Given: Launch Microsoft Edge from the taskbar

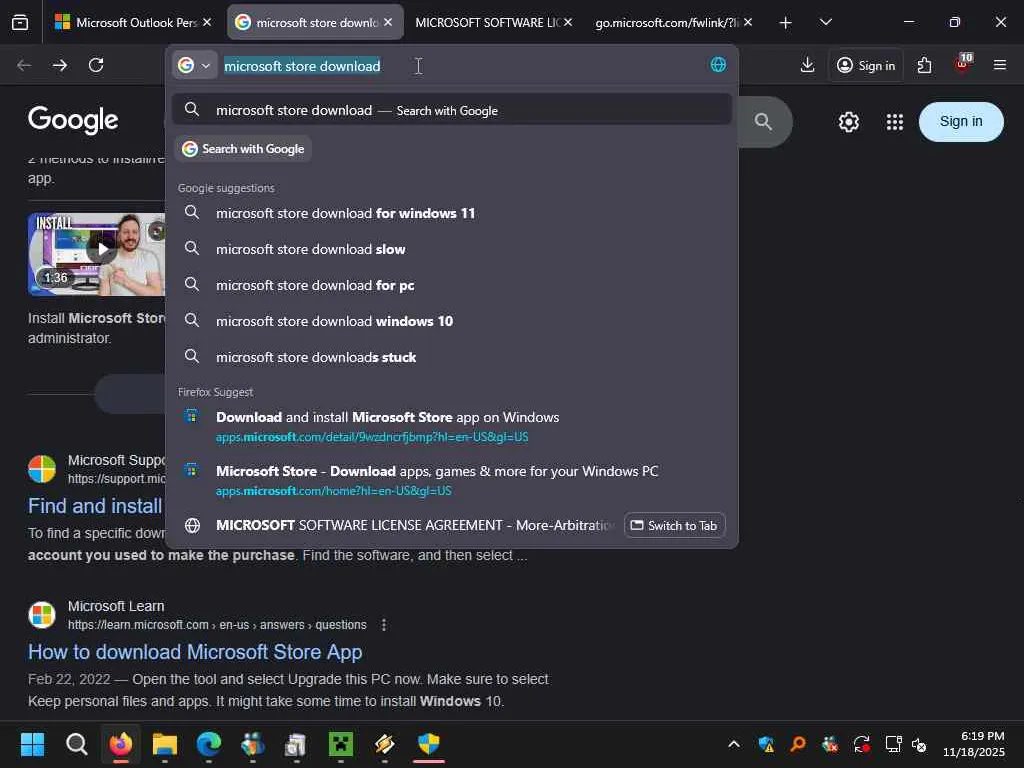Looking at the screenshot, I should click(x=209, y=744).
